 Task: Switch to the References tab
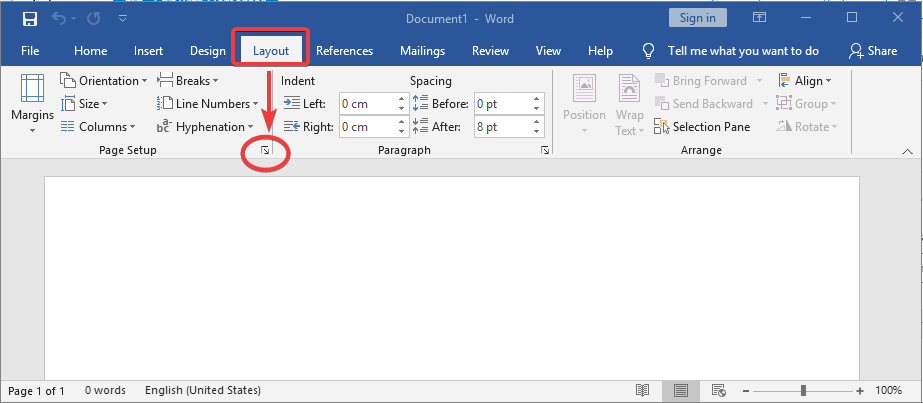(344, 51)
